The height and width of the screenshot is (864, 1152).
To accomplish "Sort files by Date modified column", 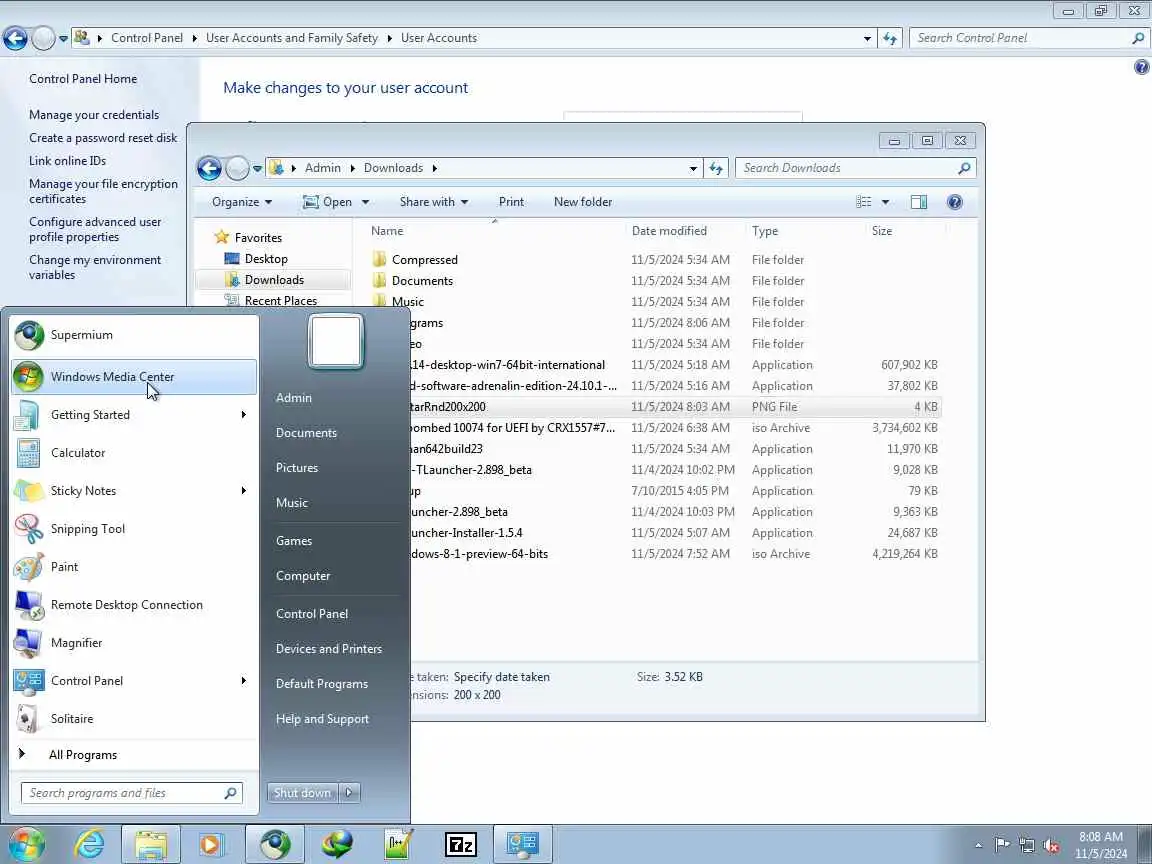I will (669, 231).
